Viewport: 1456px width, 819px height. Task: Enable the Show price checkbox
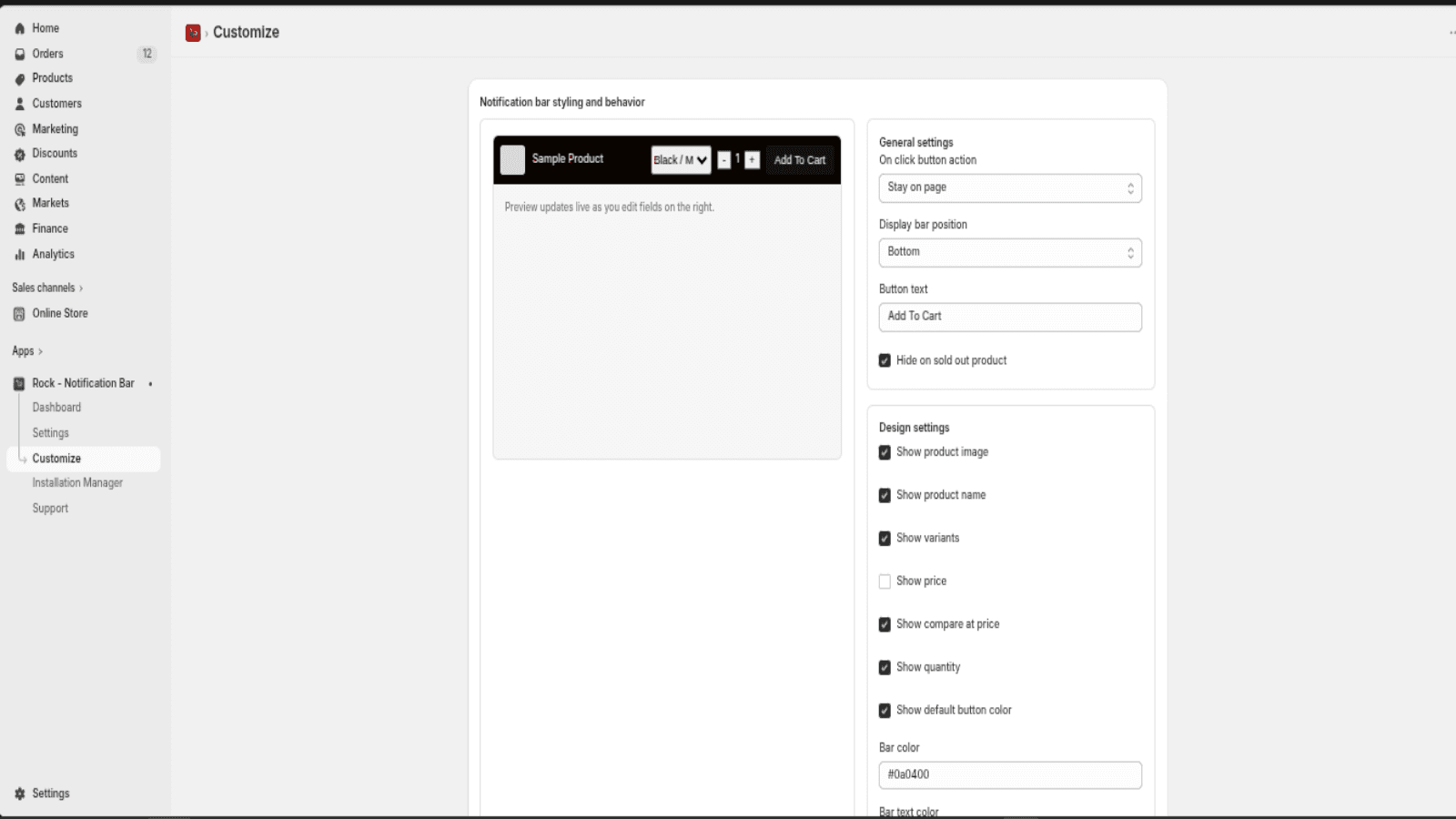[x=885, y=581]
